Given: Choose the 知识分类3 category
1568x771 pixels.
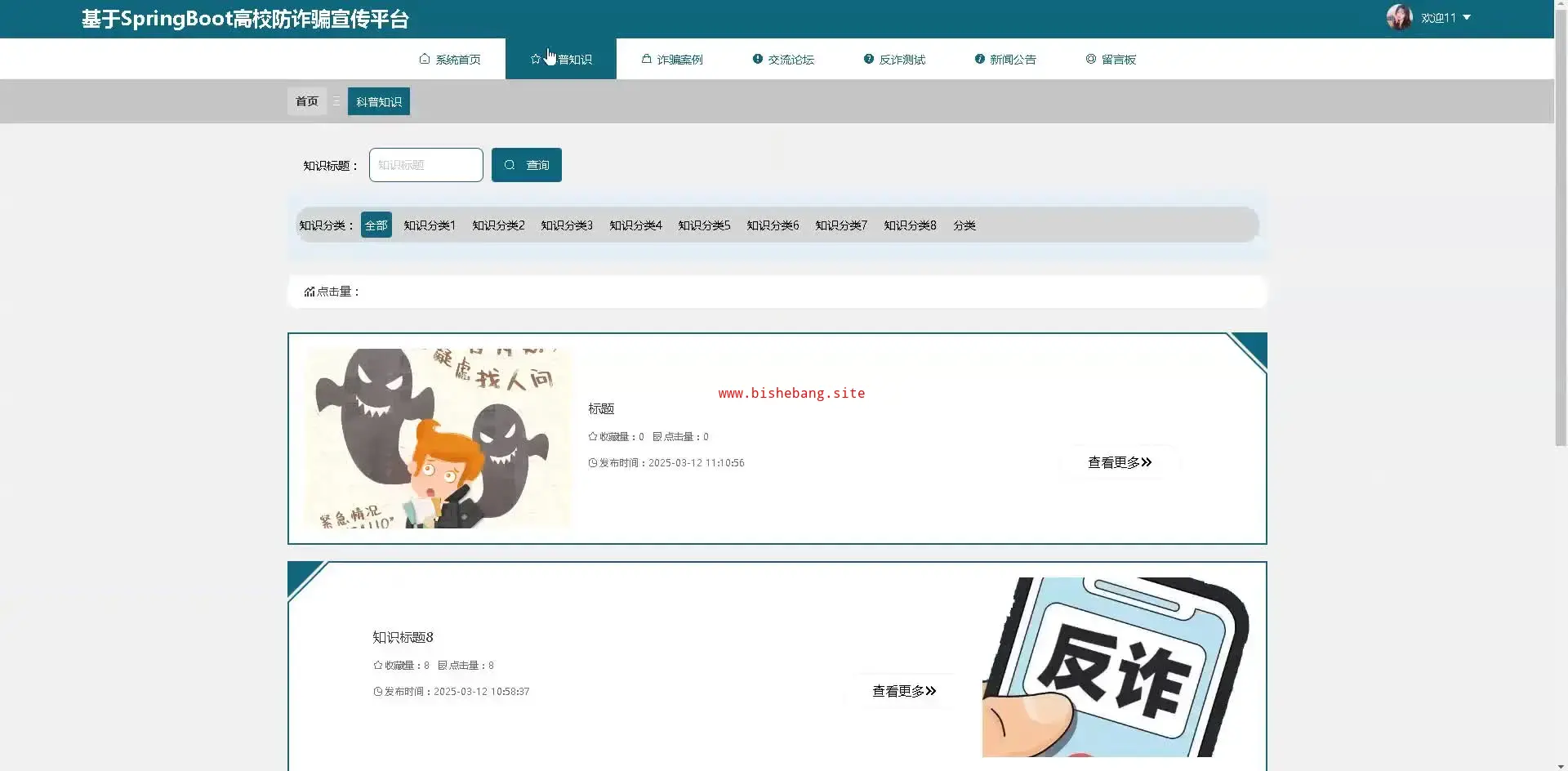Looking at the screenshot, I should pyautogui.click(x=567, y=225).
